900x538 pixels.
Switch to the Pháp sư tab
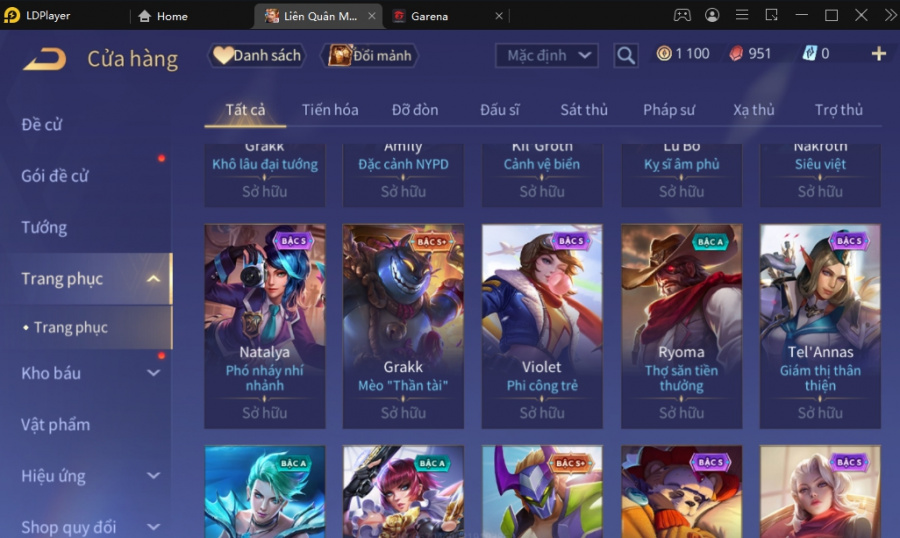pyautogui.click(x=669, y=110)
